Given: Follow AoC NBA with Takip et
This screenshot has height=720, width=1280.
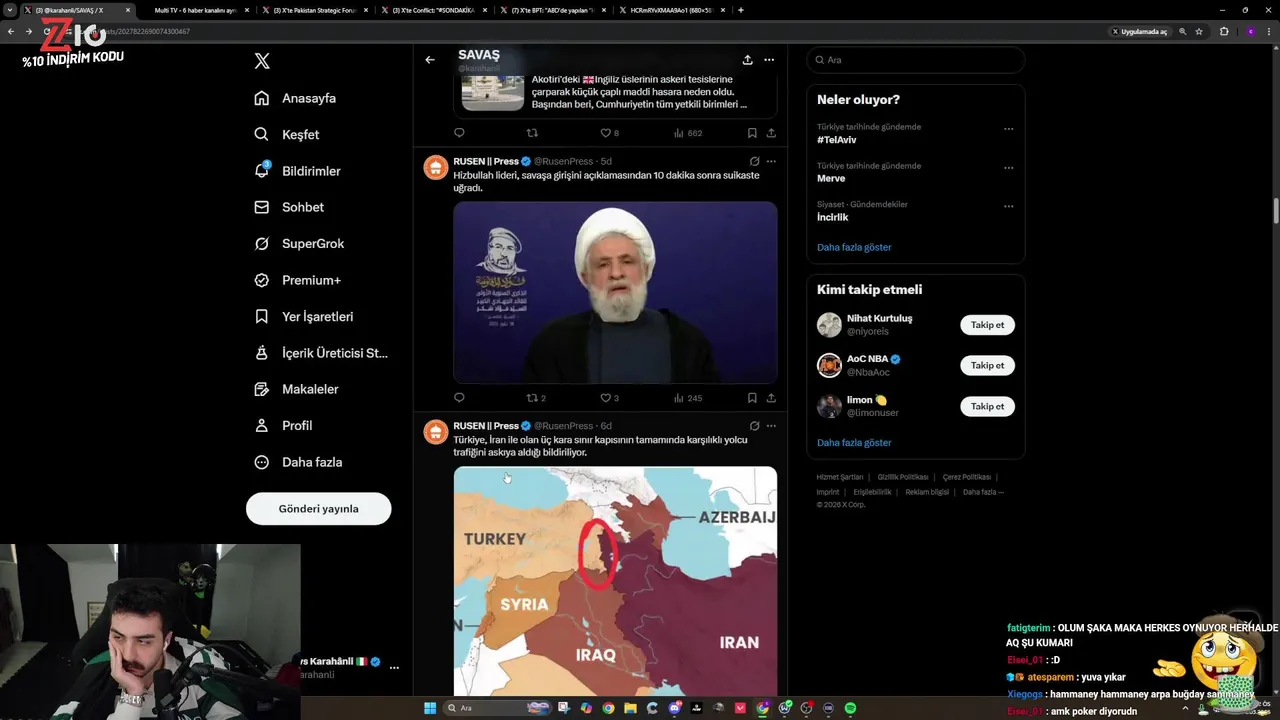Looking at the screenshot, I should tap(988, 365).
